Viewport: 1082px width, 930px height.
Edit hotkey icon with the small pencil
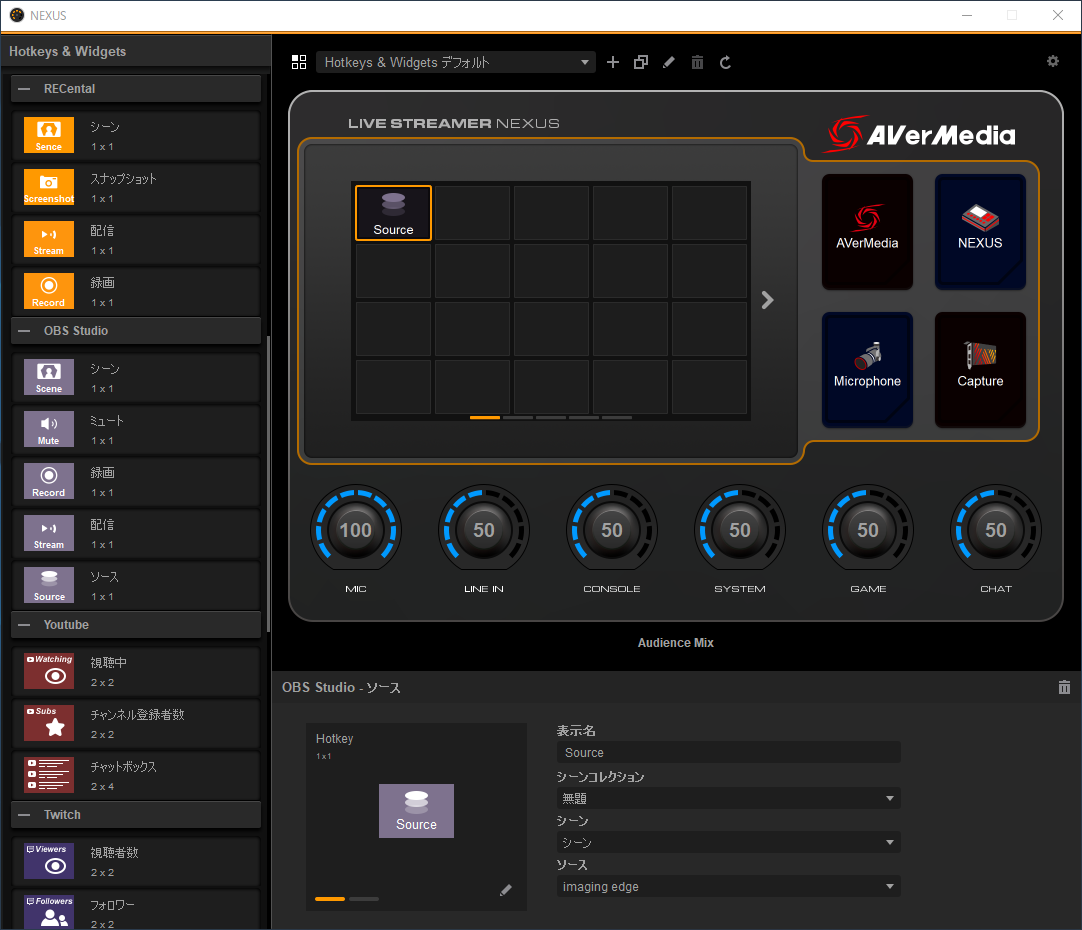pos(506,890)
